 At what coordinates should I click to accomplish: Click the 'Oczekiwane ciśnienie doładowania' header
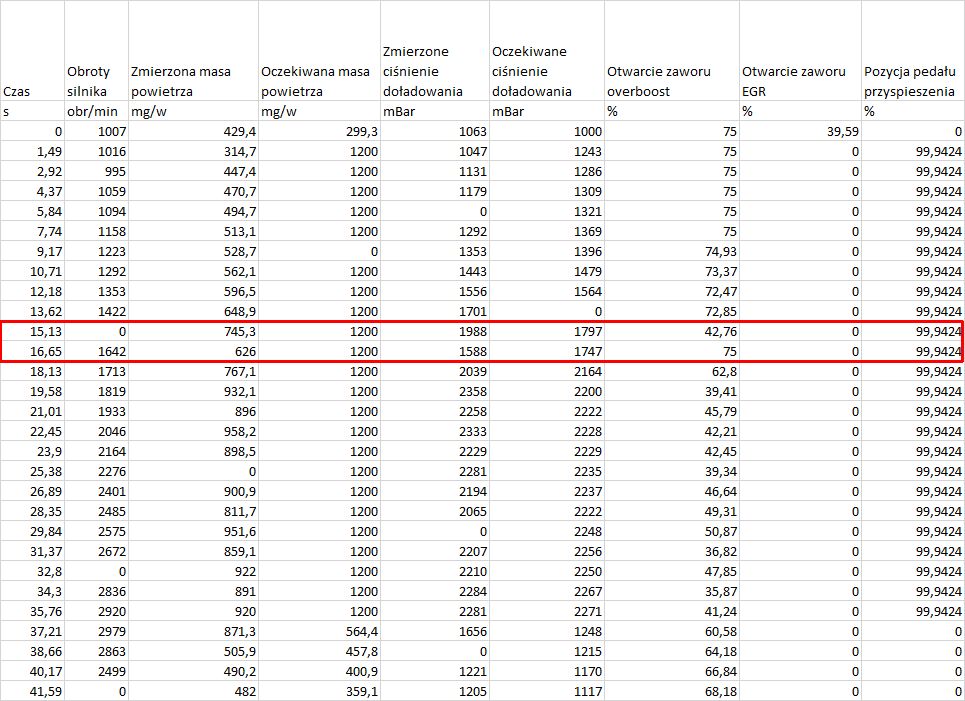[x=547, y=50]
